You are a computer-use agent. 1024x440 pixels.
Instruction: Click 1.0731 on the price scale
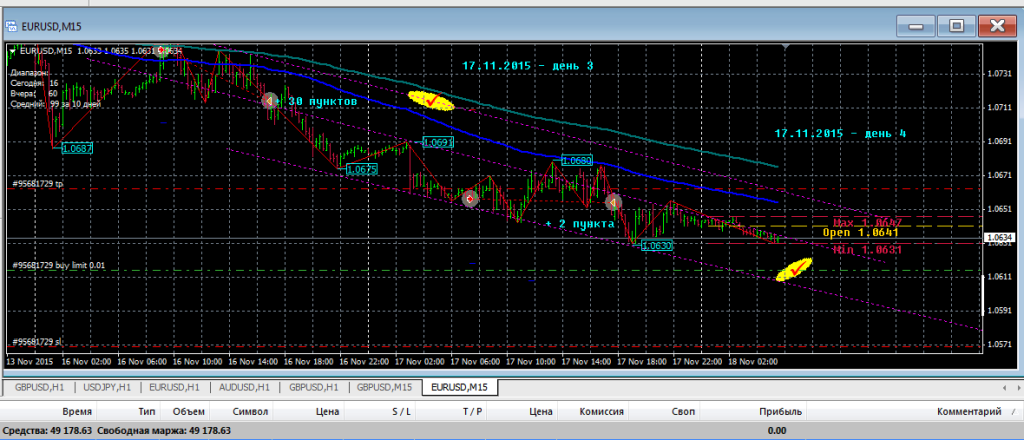998,74
